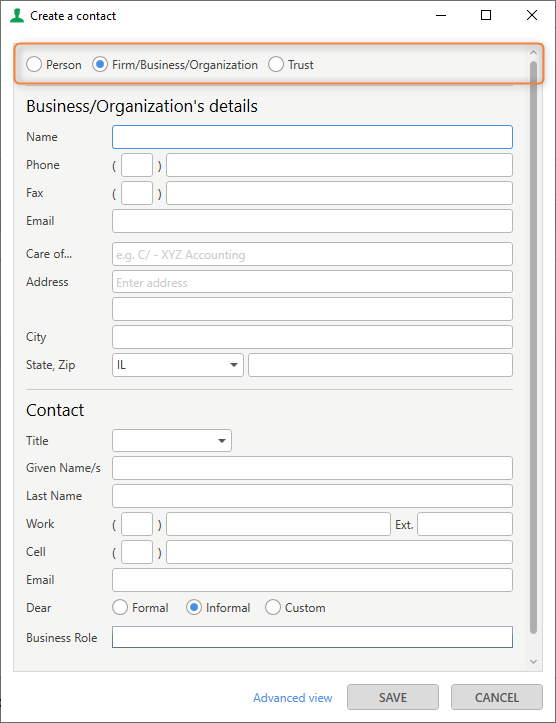
Task: Click the vertical scrollbar thumb
Action: pyautogui.click(x=533, y=347)
